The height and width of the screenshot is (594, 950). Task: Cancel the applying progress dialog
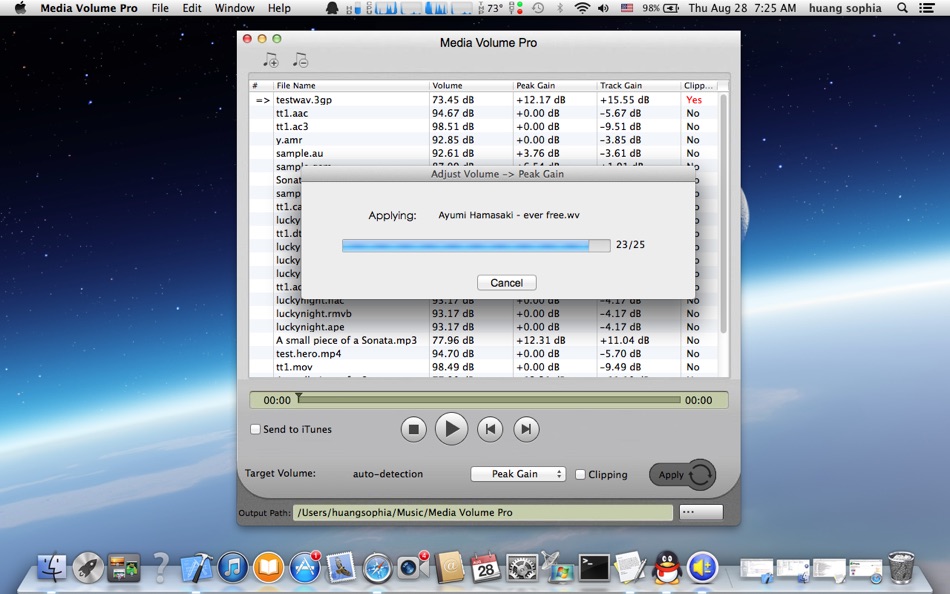[507, 282]
